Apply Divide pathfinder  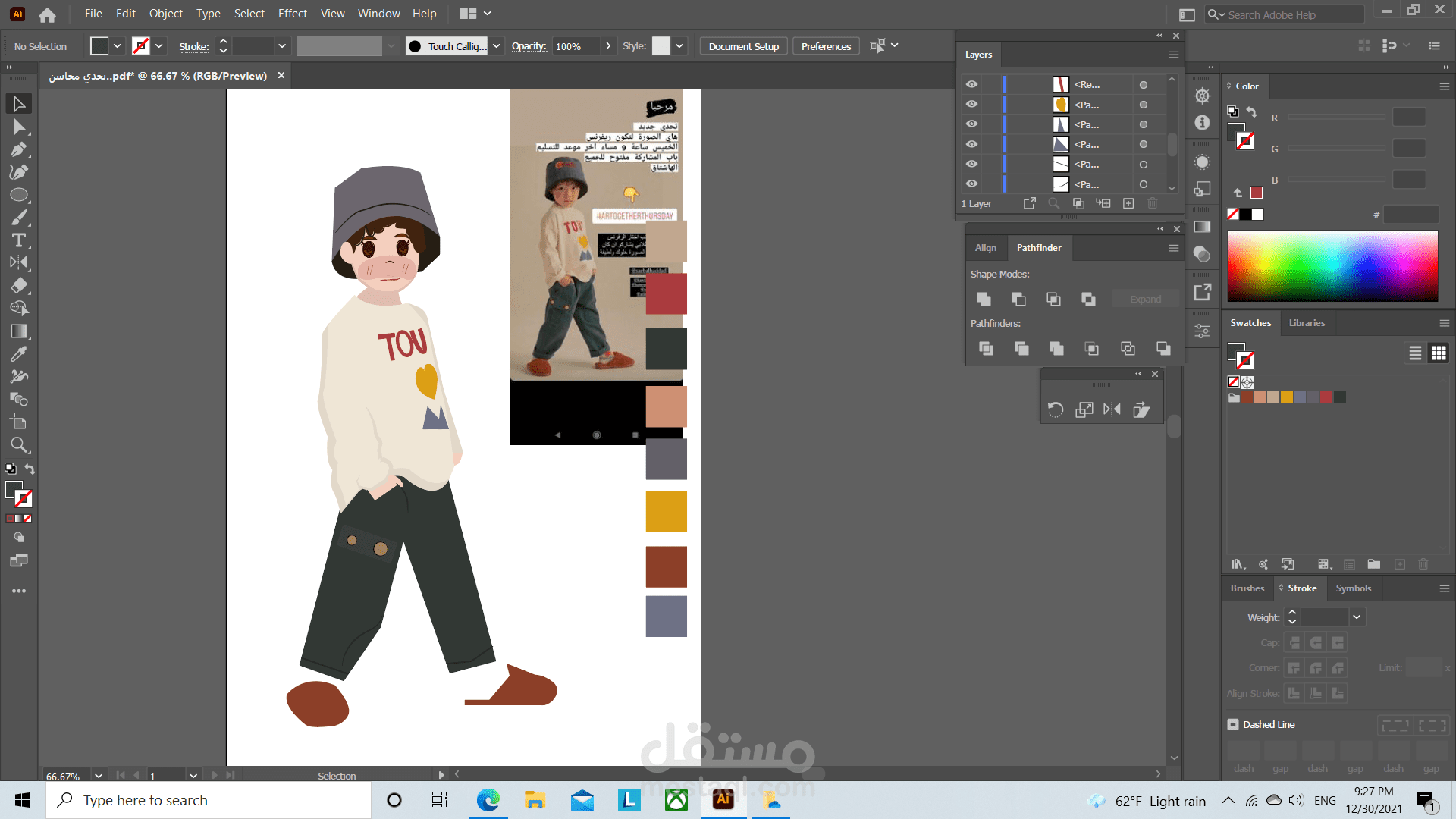pyautogui.click(x=986, y=348)
